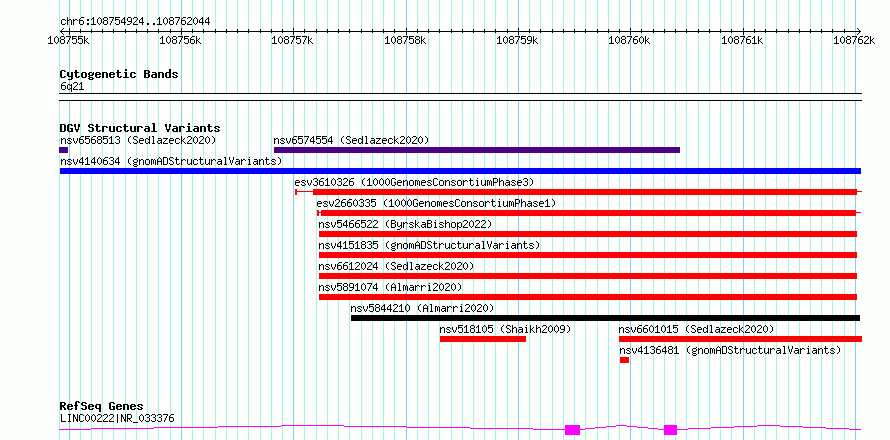Click the DGV Structural Variants track title
Screen dimensions: 890x440
[140, 128]
